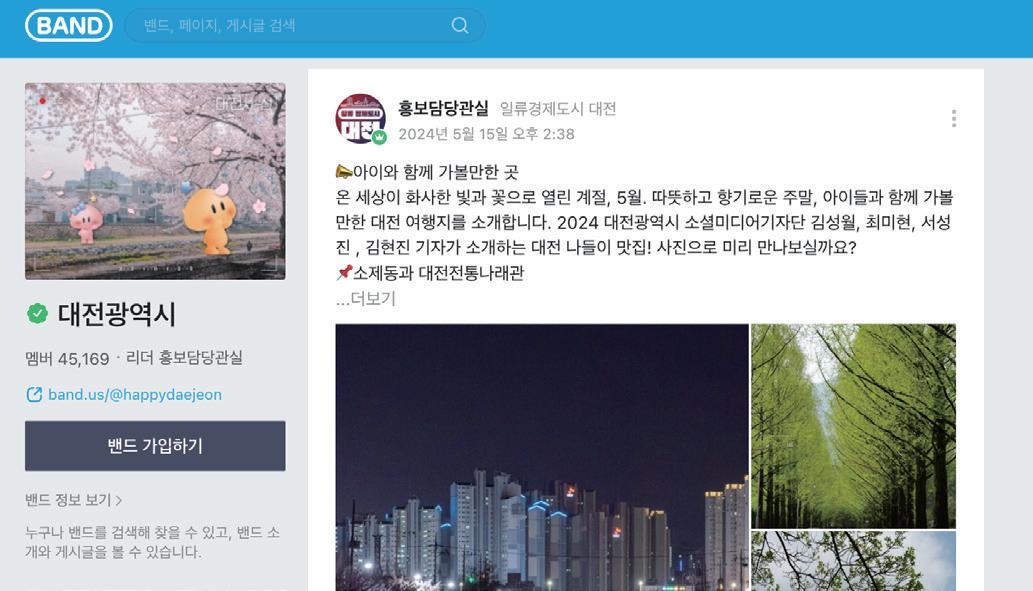Open the lower-right tree branches photo

(853, 561)
